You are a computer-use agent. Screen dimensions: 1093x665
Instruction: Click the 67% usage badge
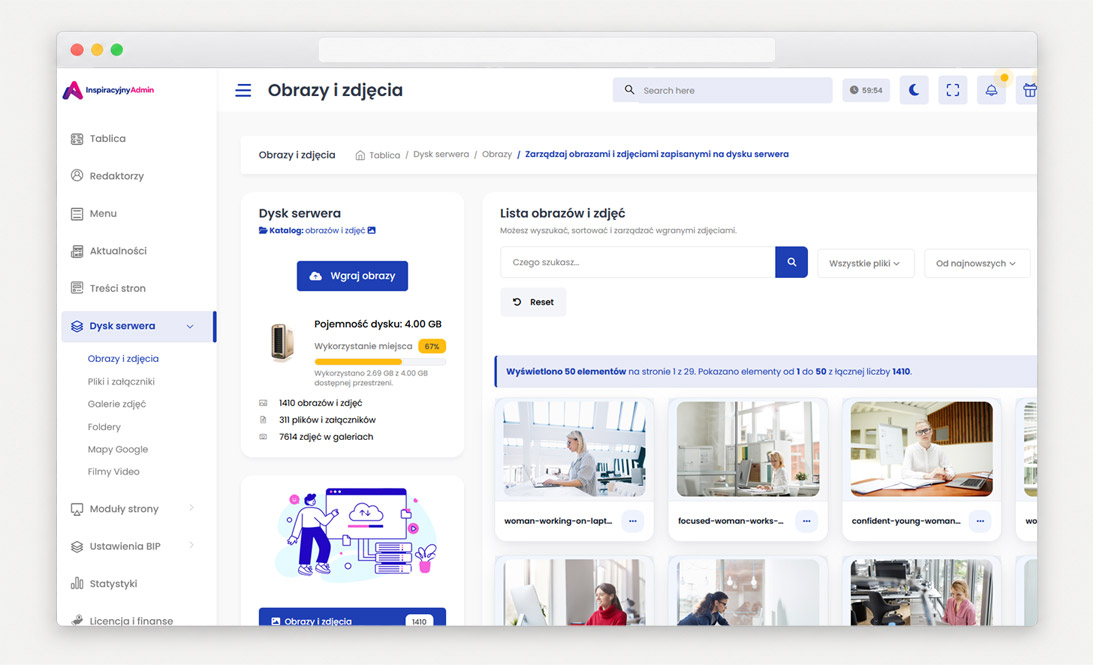pos(431,346)
